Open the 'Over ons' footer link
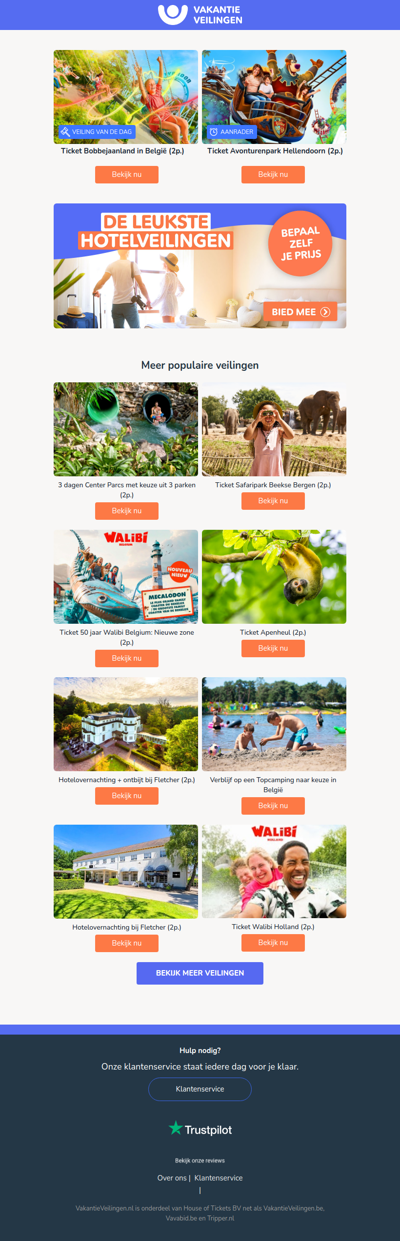 171,1178
